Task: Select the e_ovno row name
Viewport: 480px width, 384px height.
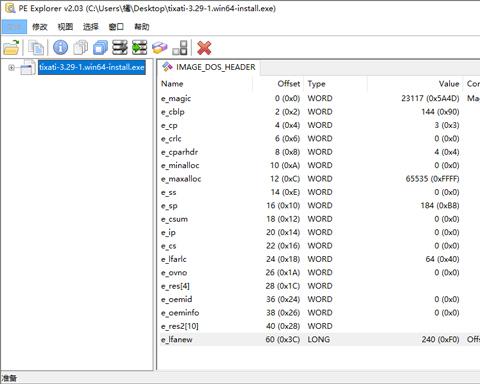Action: (x=174, y=273)
